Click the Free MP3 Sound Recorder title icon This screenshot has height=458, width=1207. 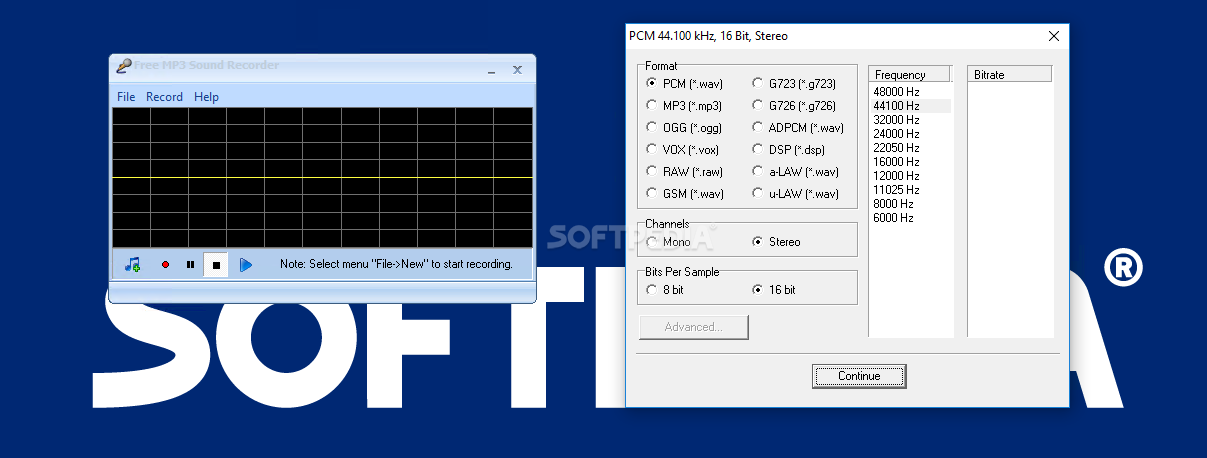(x=124, y=66)
